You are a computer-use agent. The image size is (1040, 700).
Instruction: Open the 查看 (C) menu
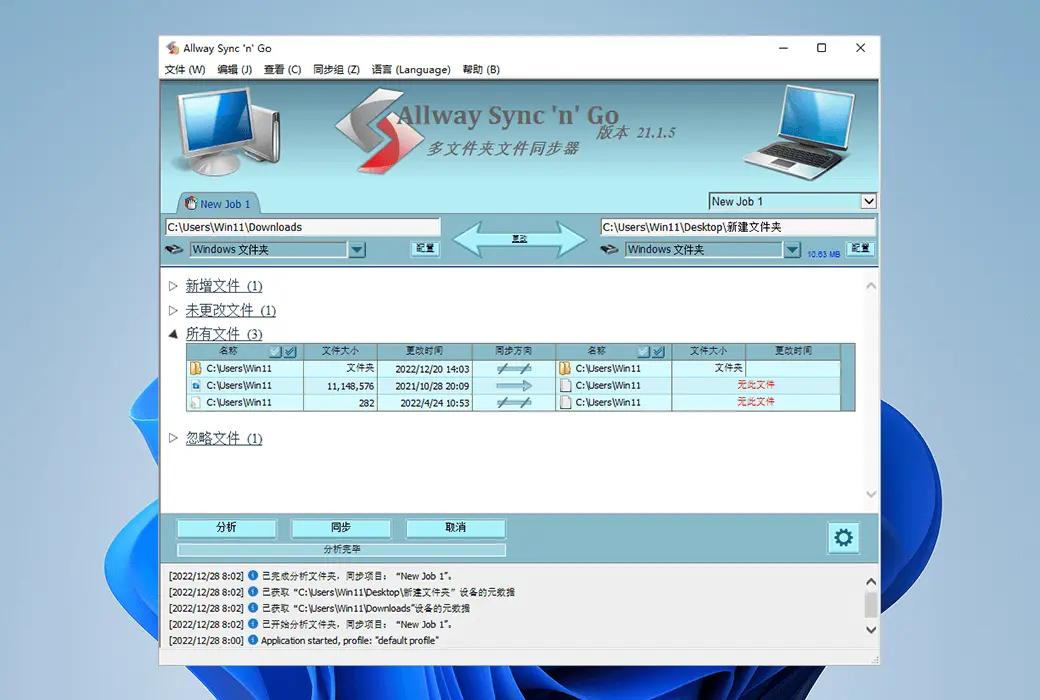tap(283, 70)
